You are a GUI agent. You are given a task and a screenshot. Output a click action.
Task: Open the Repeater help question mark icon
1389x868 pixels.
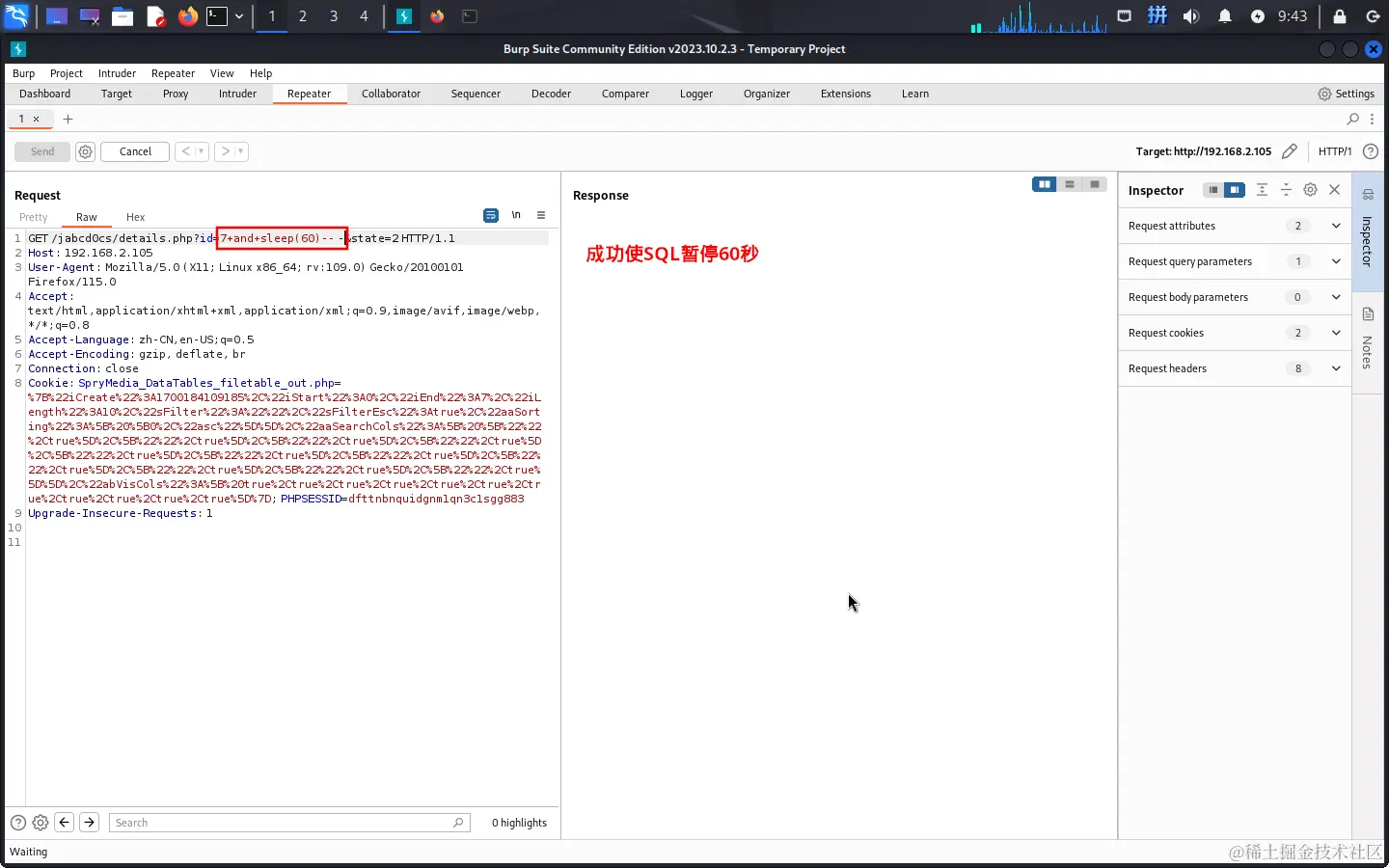pos(1371,151)
